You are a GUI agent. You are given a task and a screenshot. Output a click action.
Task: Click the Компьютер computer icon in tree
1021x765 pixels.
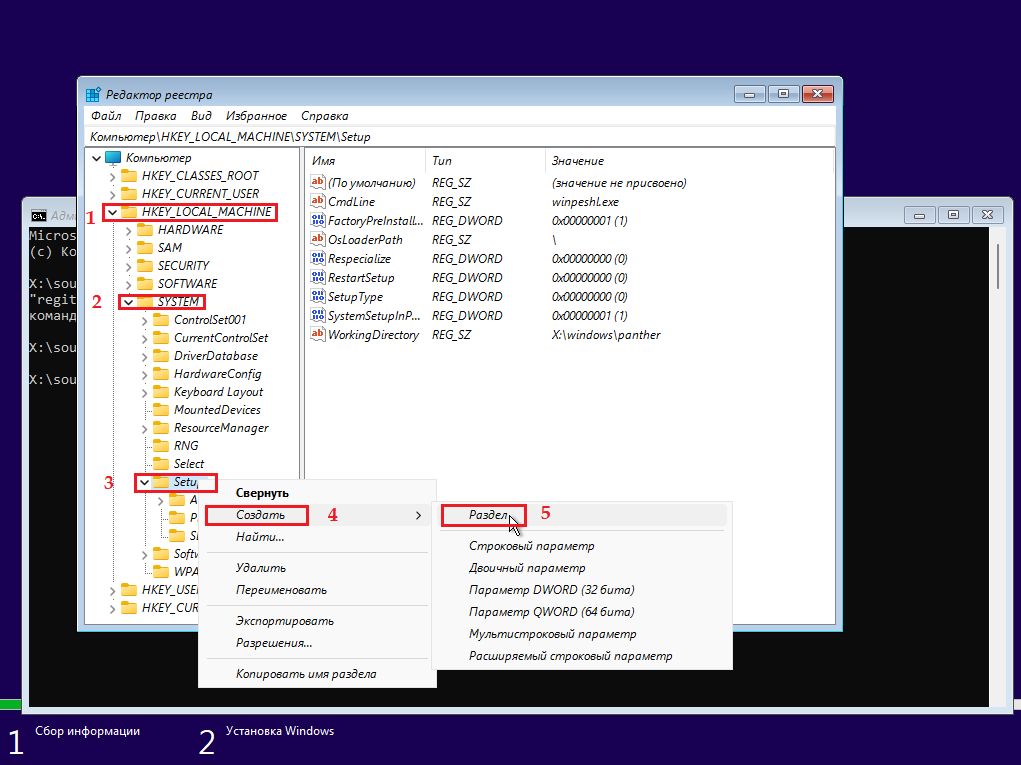[113, 158]
